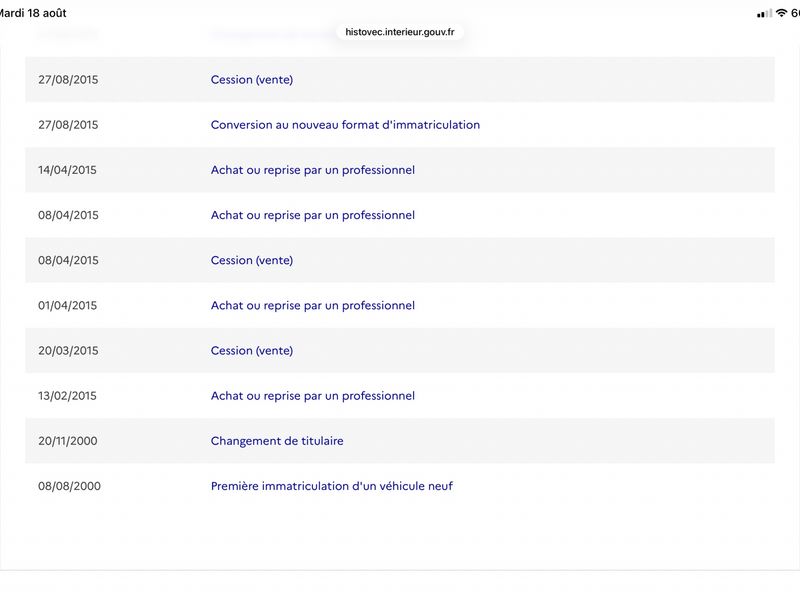Tap the Wi-Fi status icon

tap(781, 13)
